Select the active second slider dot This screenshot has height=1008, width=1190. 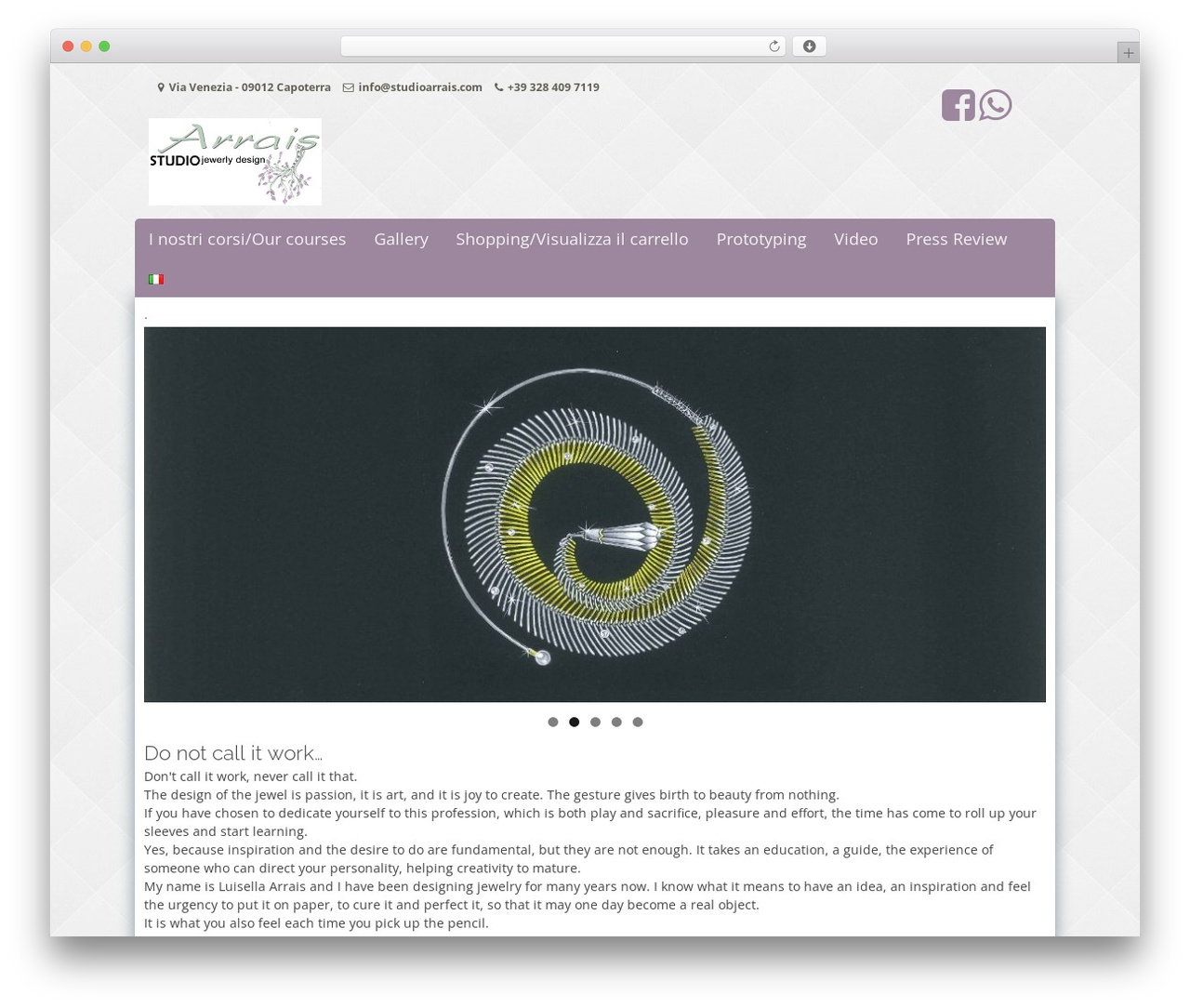(x=575, y=722)
